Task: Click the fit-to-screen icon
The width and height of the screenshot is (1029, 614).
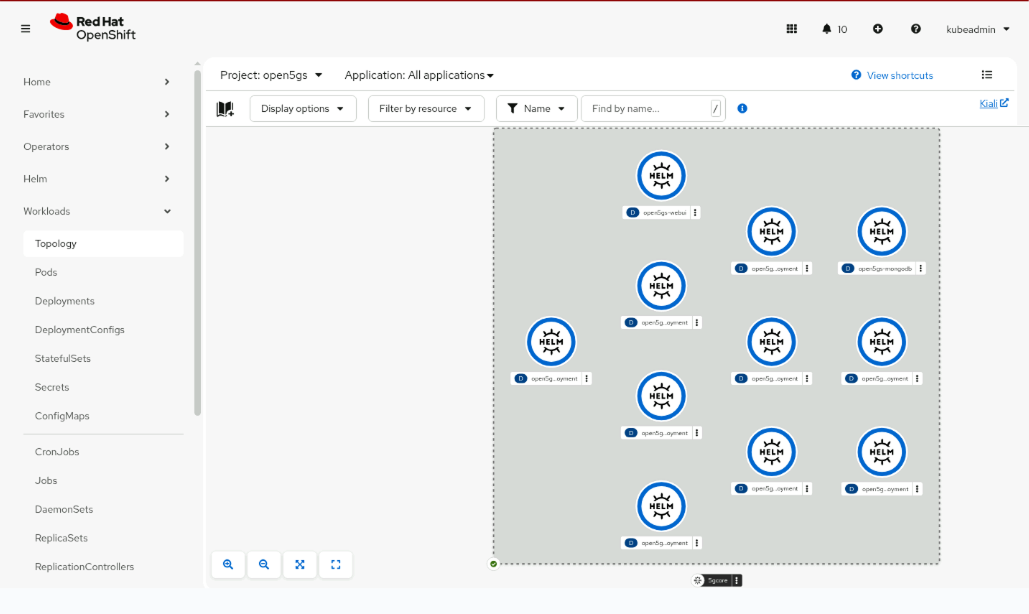Action: (x=300, y=565)
